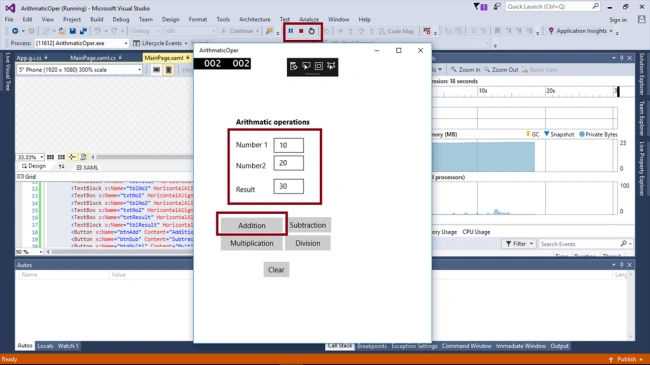Open the Build menu
Image resolution: width=650 pixels, height=365 pixels.
coord(97,19)
